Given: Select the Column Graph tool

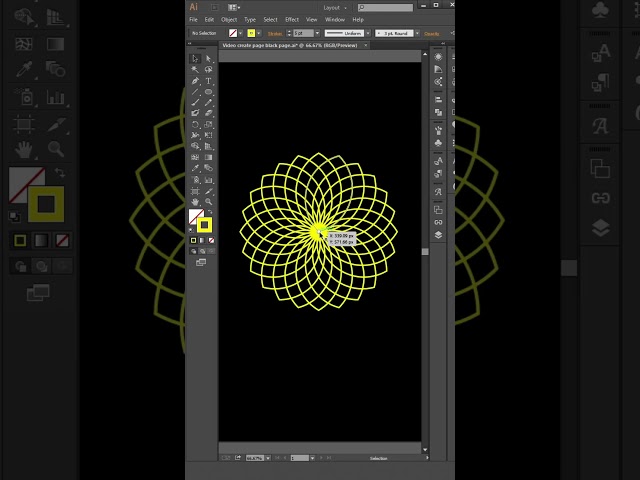Looking at the screenshot, I should pyautogui.click(x=209, y=180).
